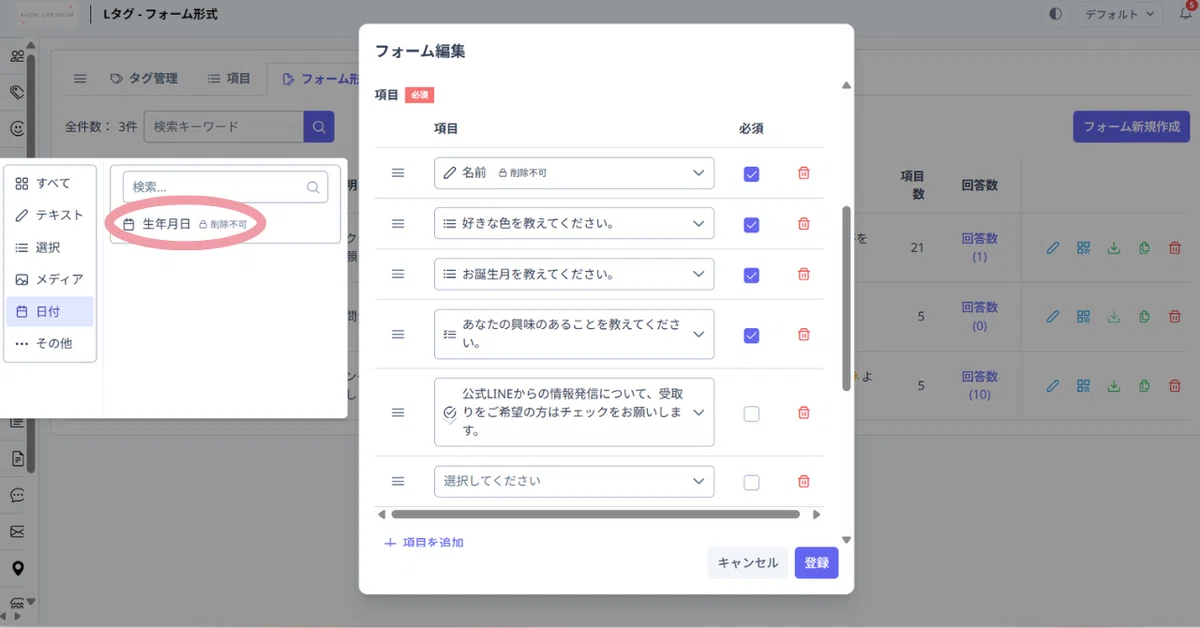Image resolution: width=1200 pixels, height=628 pixels.
Task: Select メディア category filter
Action: [x=50, y=279]
